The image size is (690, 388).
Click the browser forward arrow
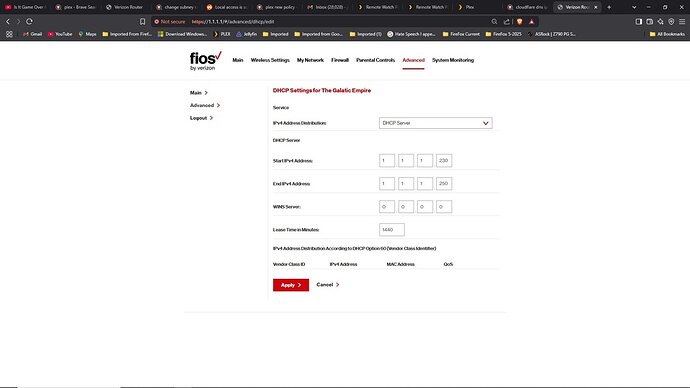click(x=18, y=22)
